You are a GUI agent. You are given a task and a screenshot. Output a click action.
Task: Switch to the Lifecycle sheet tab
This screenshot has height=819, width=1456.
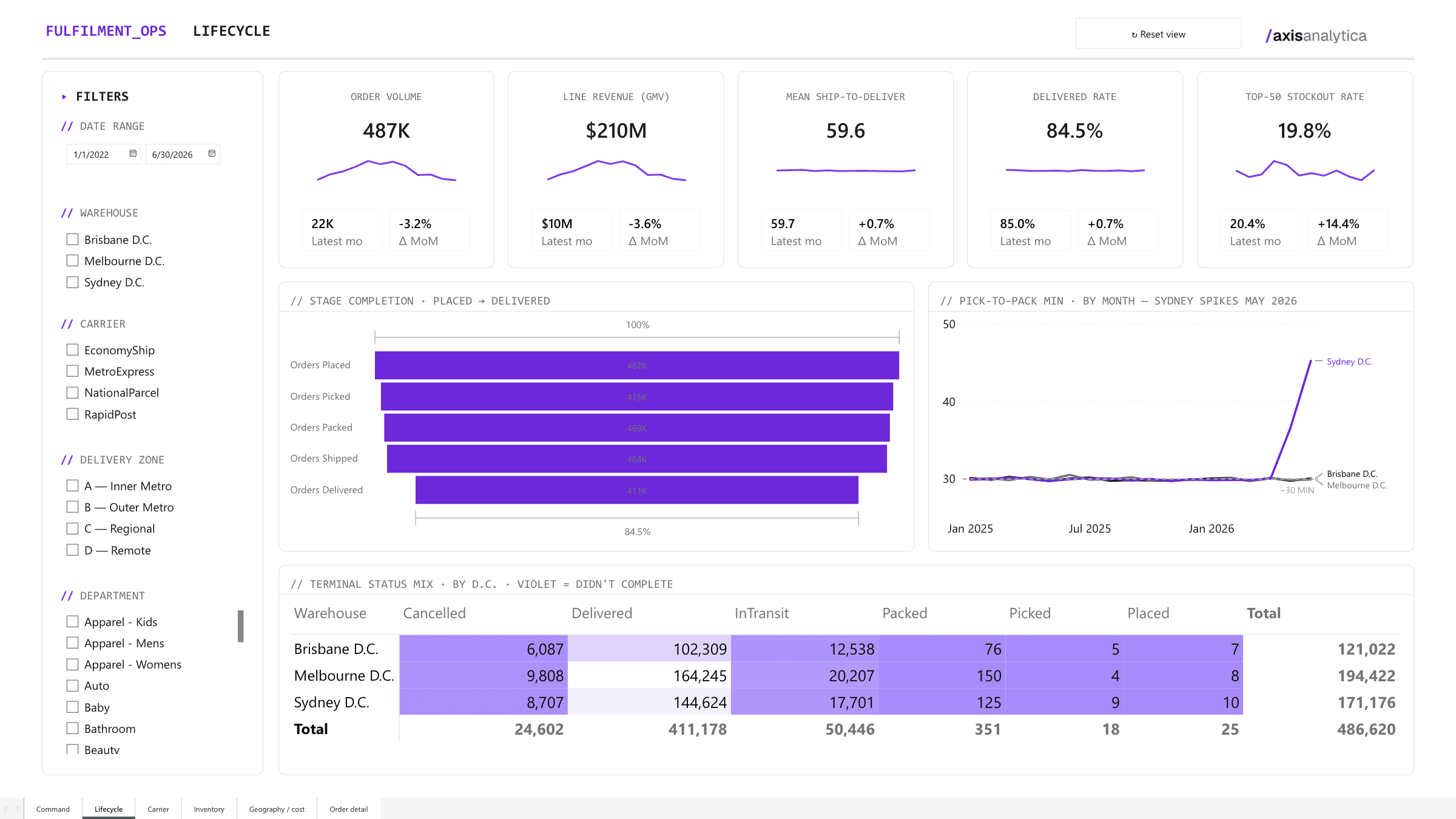point(109,809)
